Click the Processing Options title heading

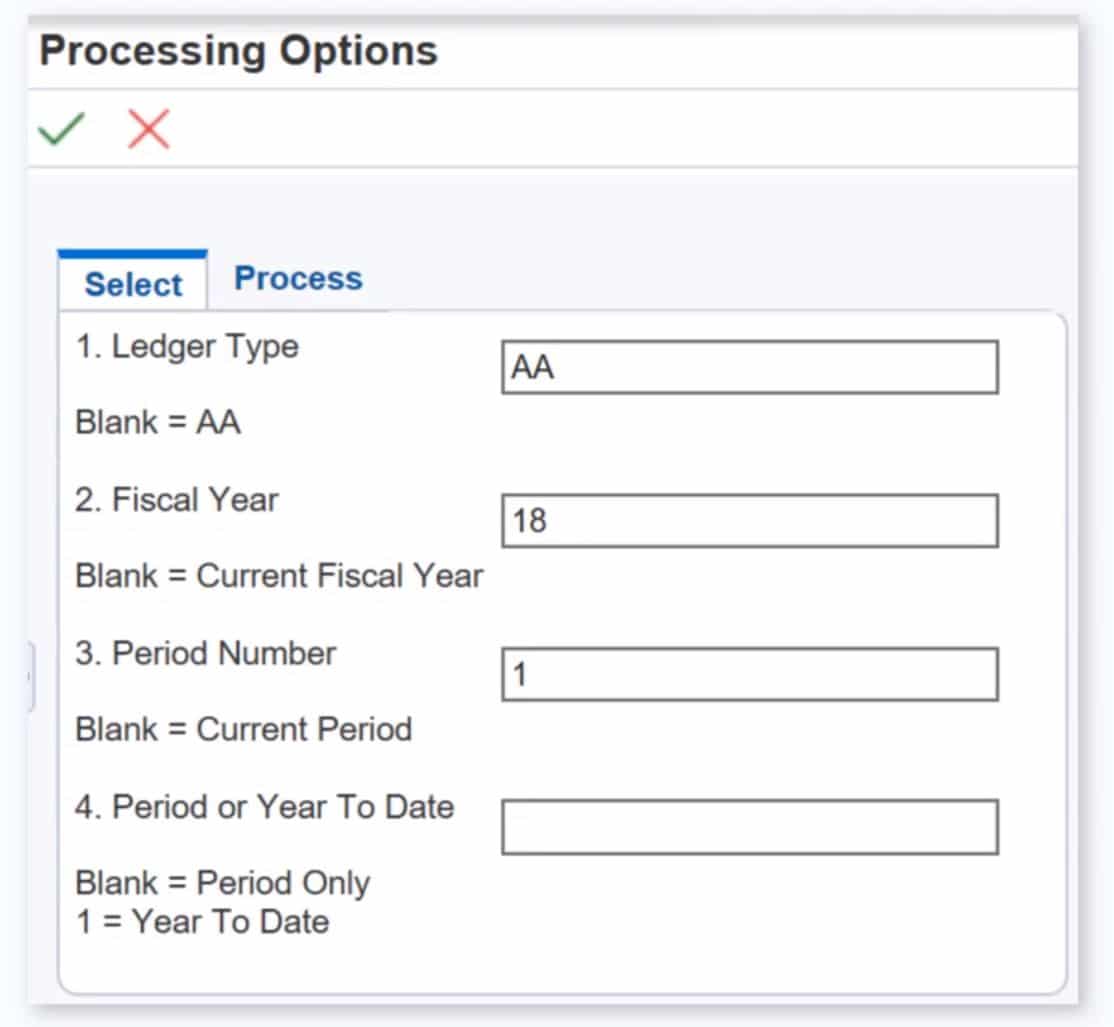(238, 51)
